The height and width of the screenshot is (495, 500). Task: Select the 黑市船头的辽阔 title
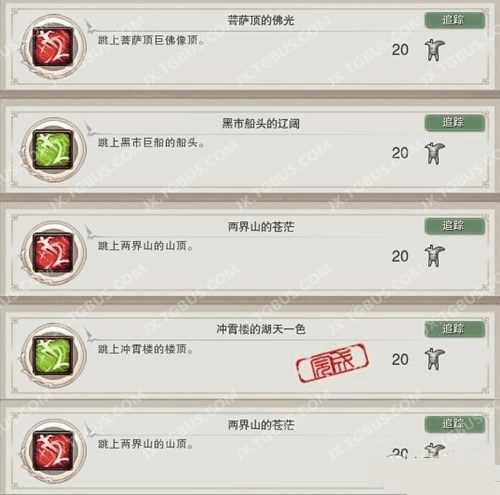click(x=261, y=123)
